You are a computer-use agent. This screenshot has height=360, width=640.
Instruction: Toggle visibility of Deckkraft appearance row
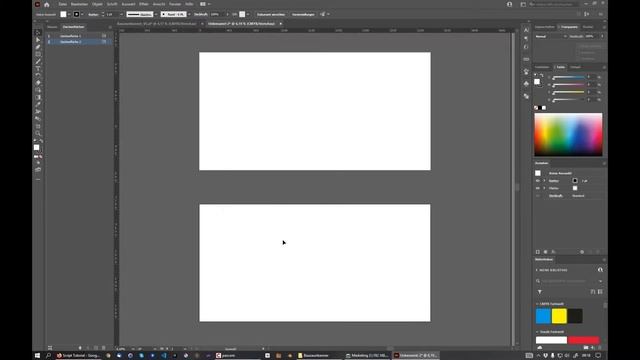tap(538, 196)
